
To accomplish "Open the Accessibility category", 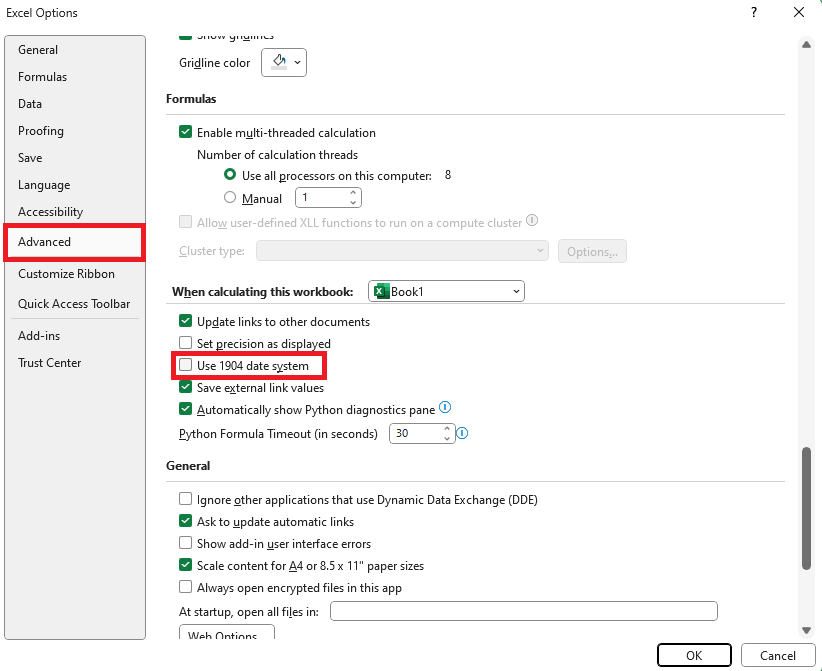I will (74, 212).
